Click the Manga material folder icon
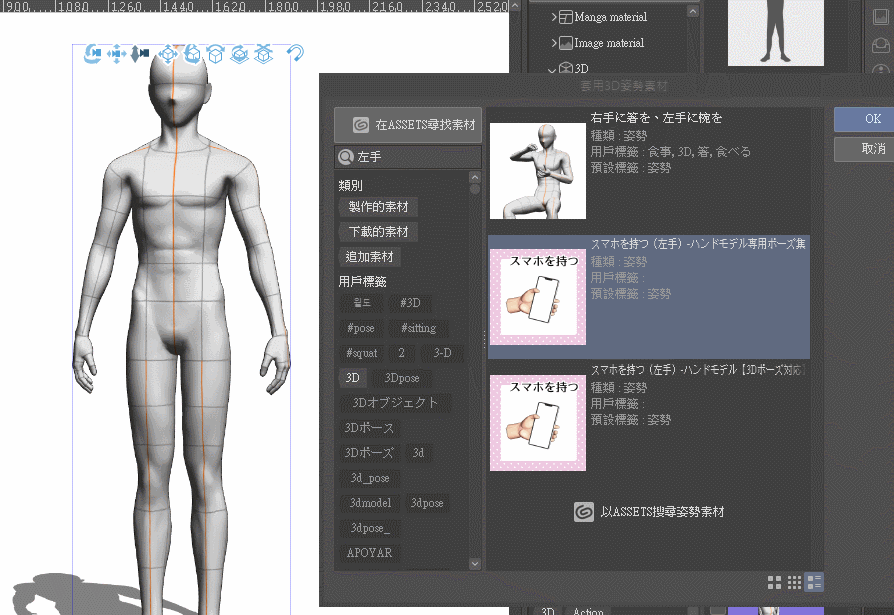The image size is (894, 615). (566, 17)
